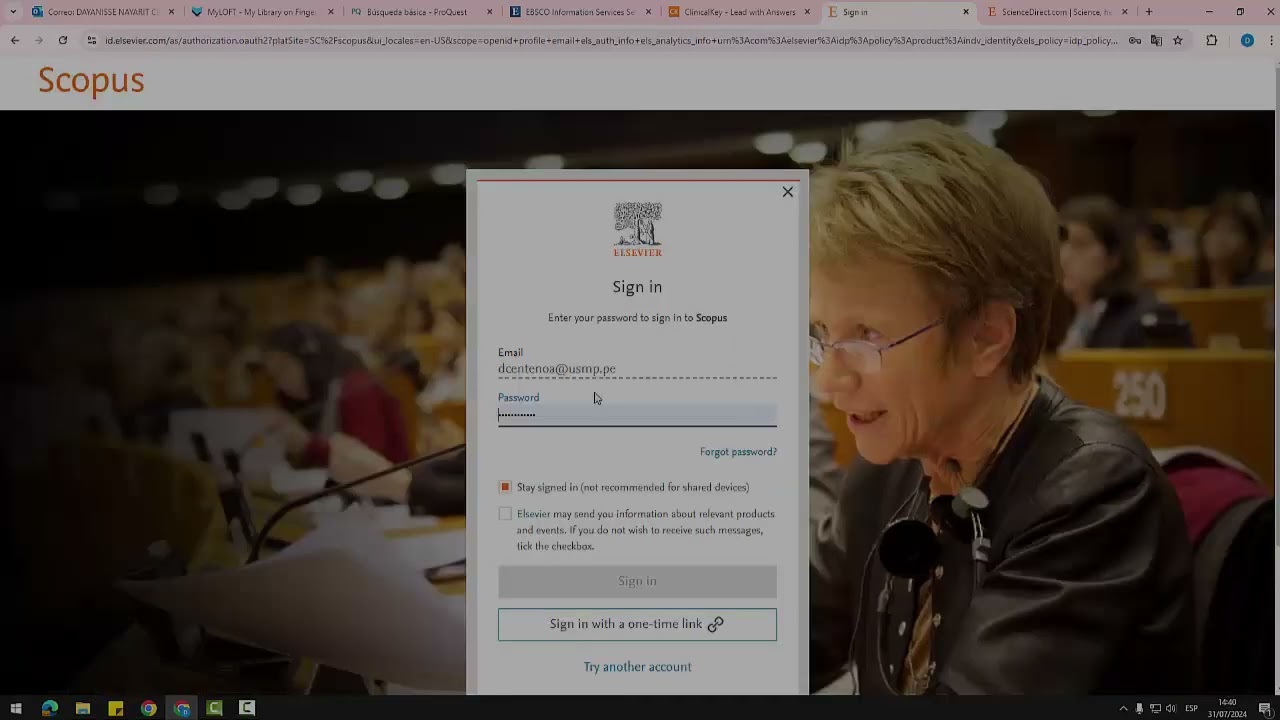Focus the Password input field

(637, 414)
